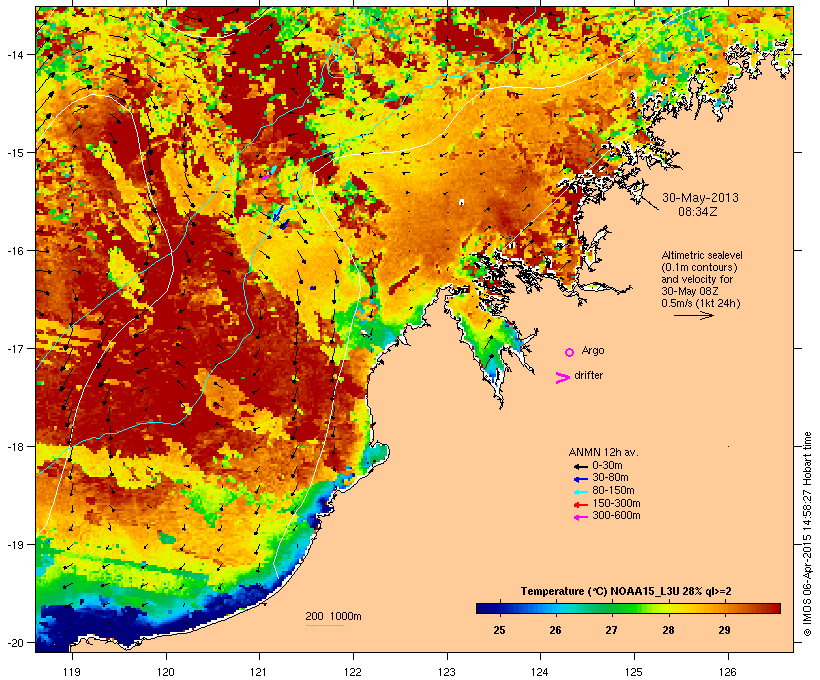
Task: Click the 'drifter' legend label
Action: coord(588,375)
